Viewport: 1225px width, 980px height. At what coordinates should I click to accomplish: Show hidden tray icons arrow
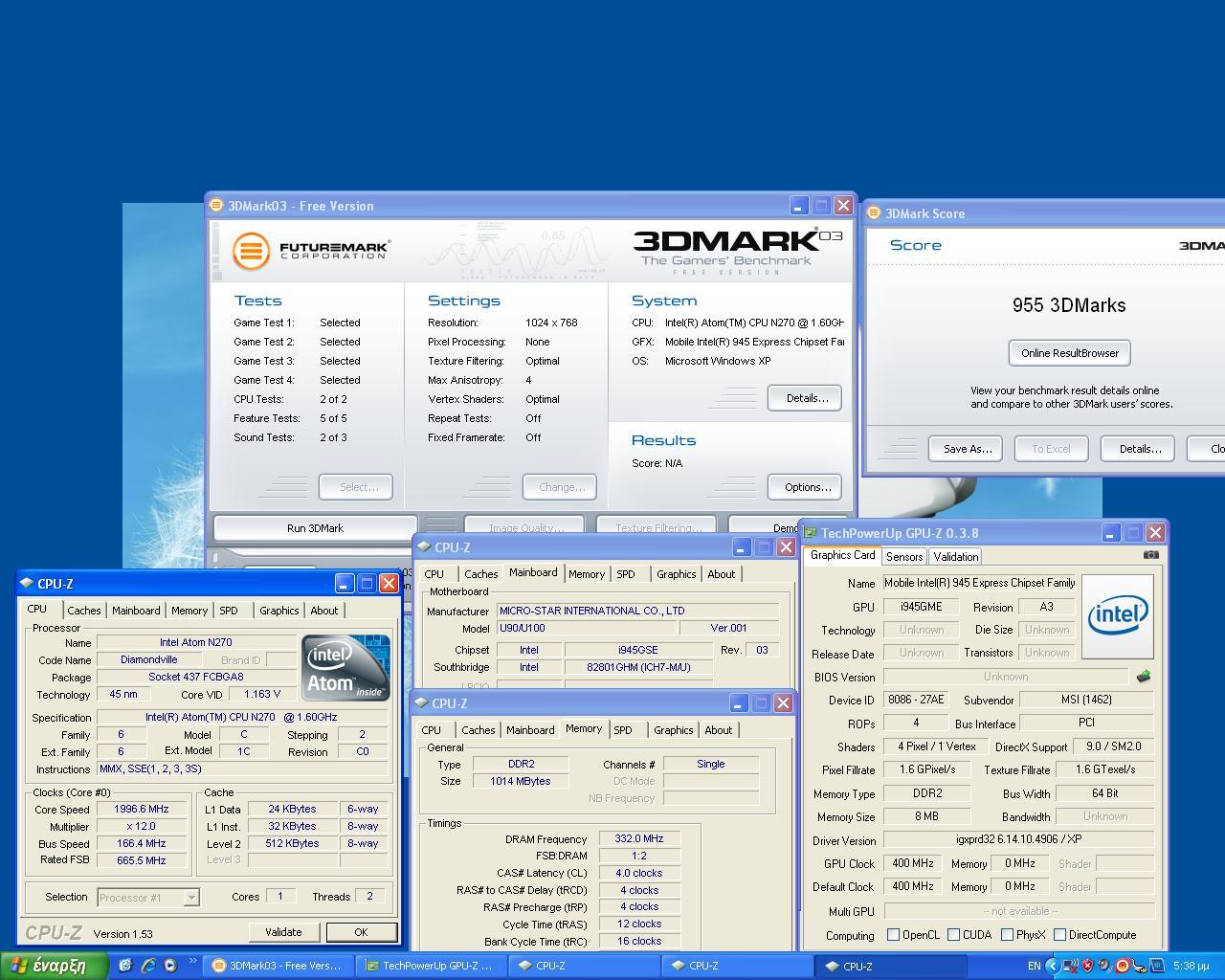tap(1053, 966)
